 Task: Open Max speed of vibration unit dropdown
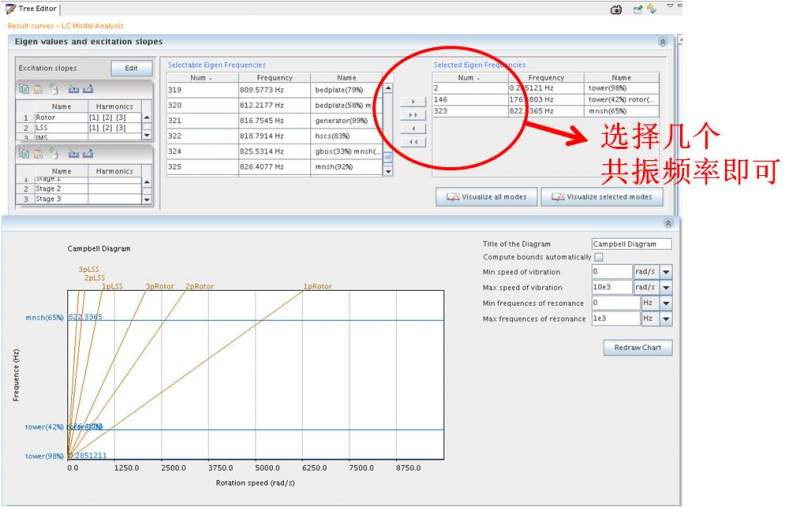pos(666,287)
